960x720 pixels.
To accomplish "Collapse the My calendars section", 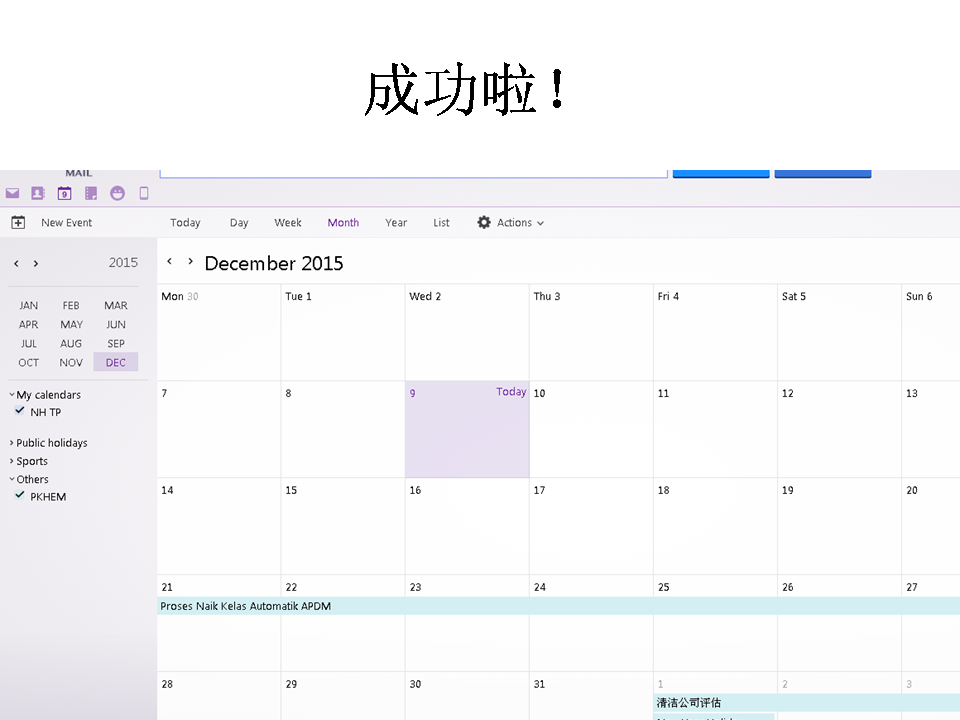I will [12, 394].
